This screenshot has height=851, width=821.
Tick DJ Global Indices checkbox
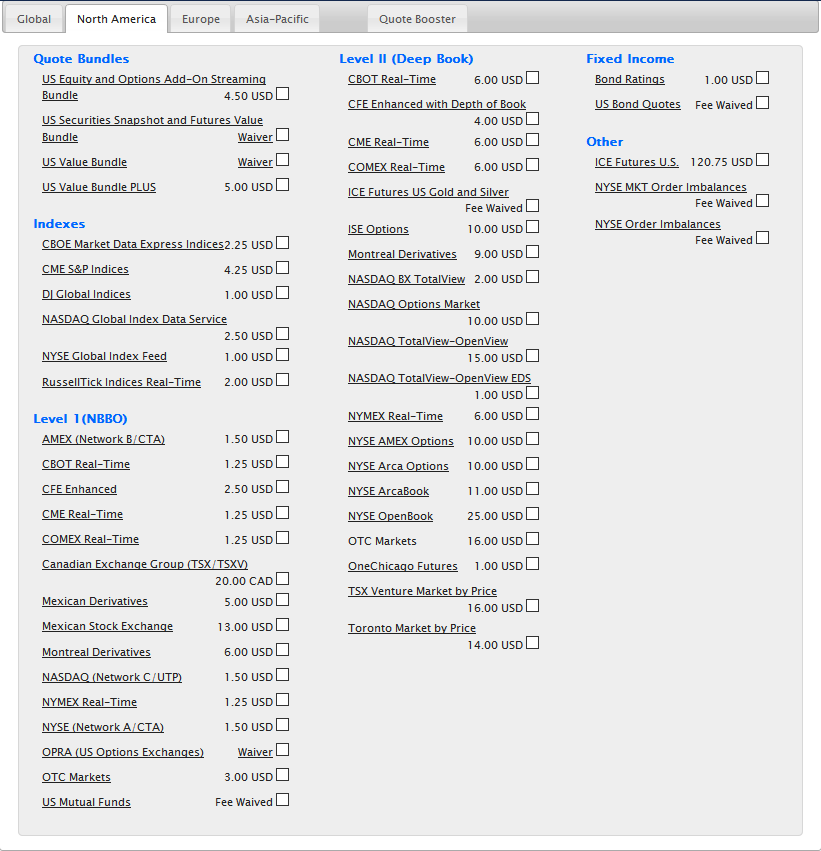[282, 293]
